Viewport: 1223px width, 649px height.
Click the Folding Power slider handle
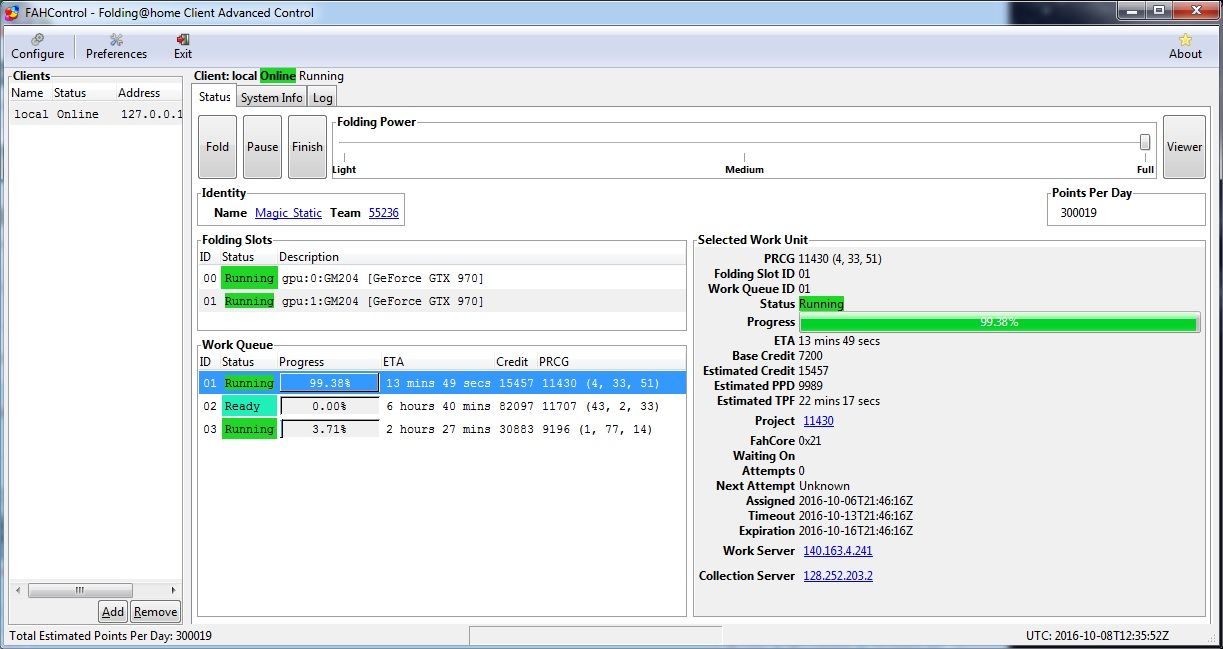[x=1145, y=142]
